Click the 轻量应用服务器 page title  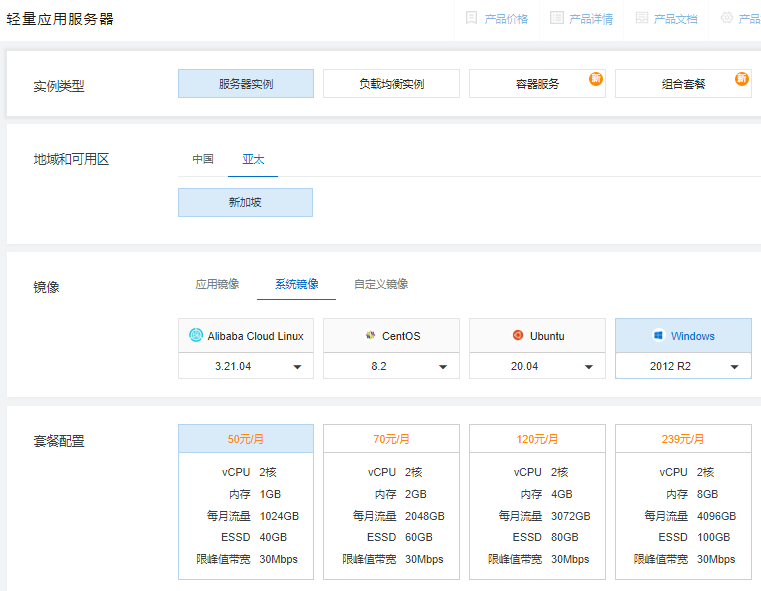coord(60,18)
